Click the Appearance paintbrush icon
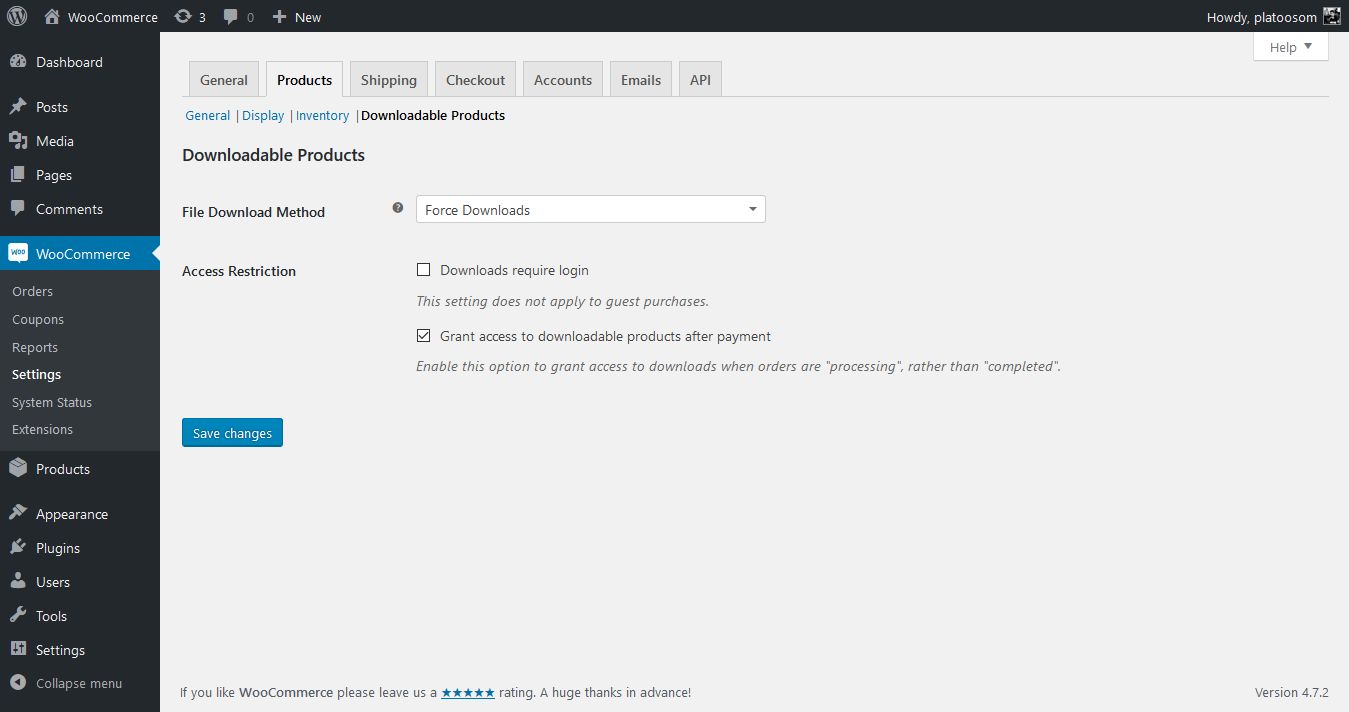 coord(18,514)
